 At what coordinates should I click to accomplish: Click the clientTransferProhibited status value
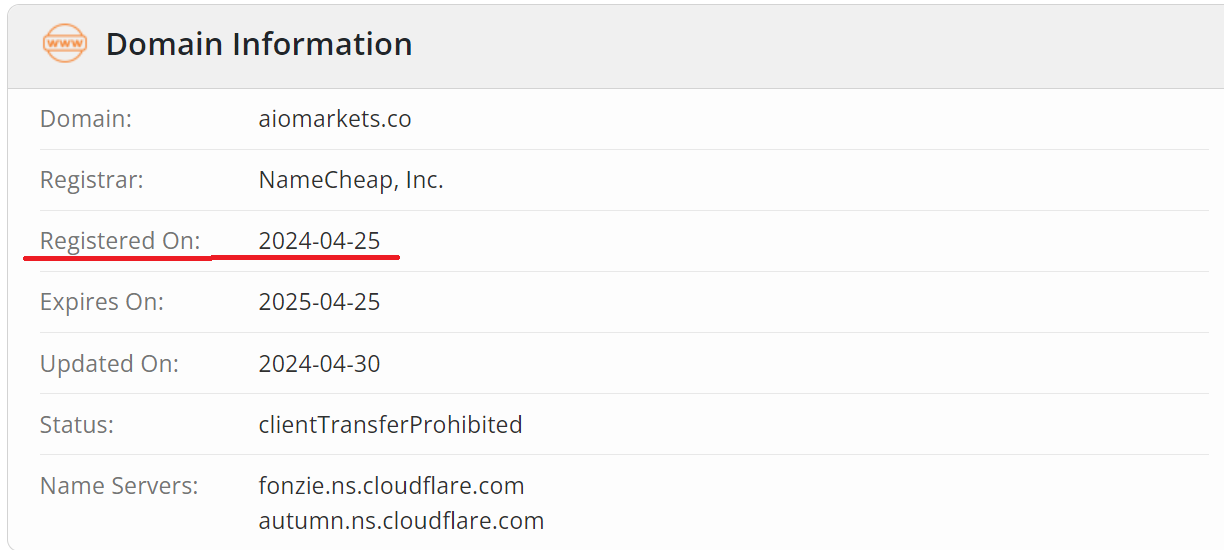(x=390, y=425)
